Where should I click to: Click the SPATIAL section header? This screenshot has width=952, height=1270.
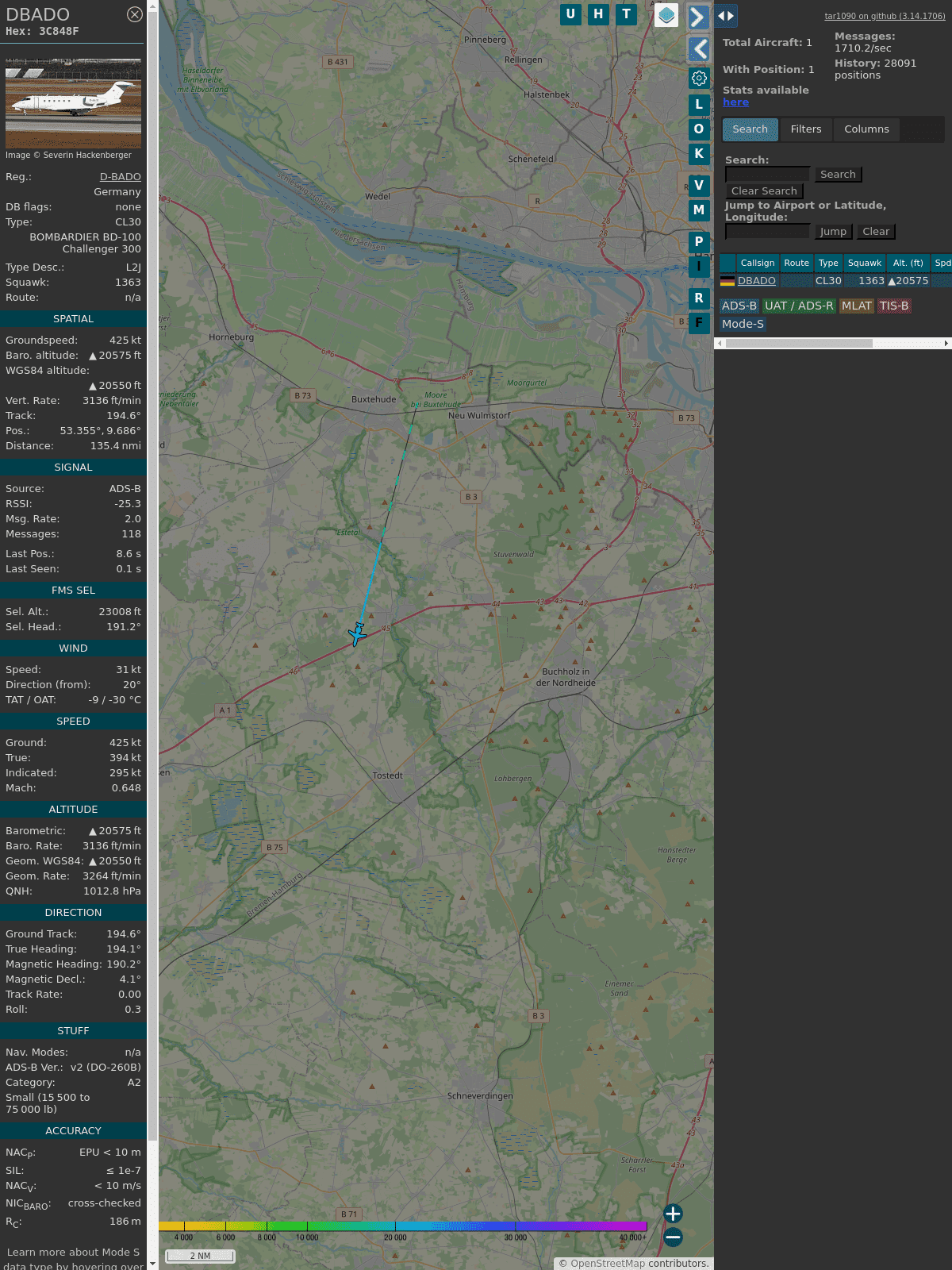(73, 319)
